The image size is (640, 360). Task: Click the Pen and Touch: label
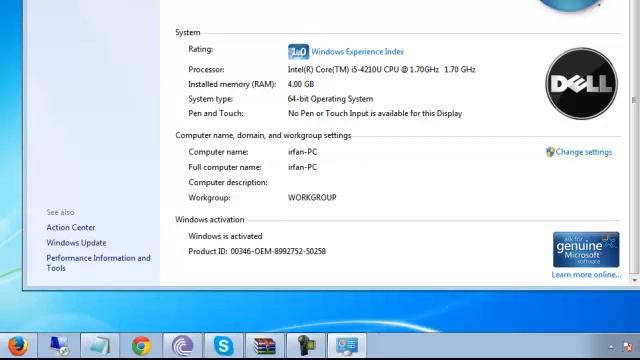point(216,113)
